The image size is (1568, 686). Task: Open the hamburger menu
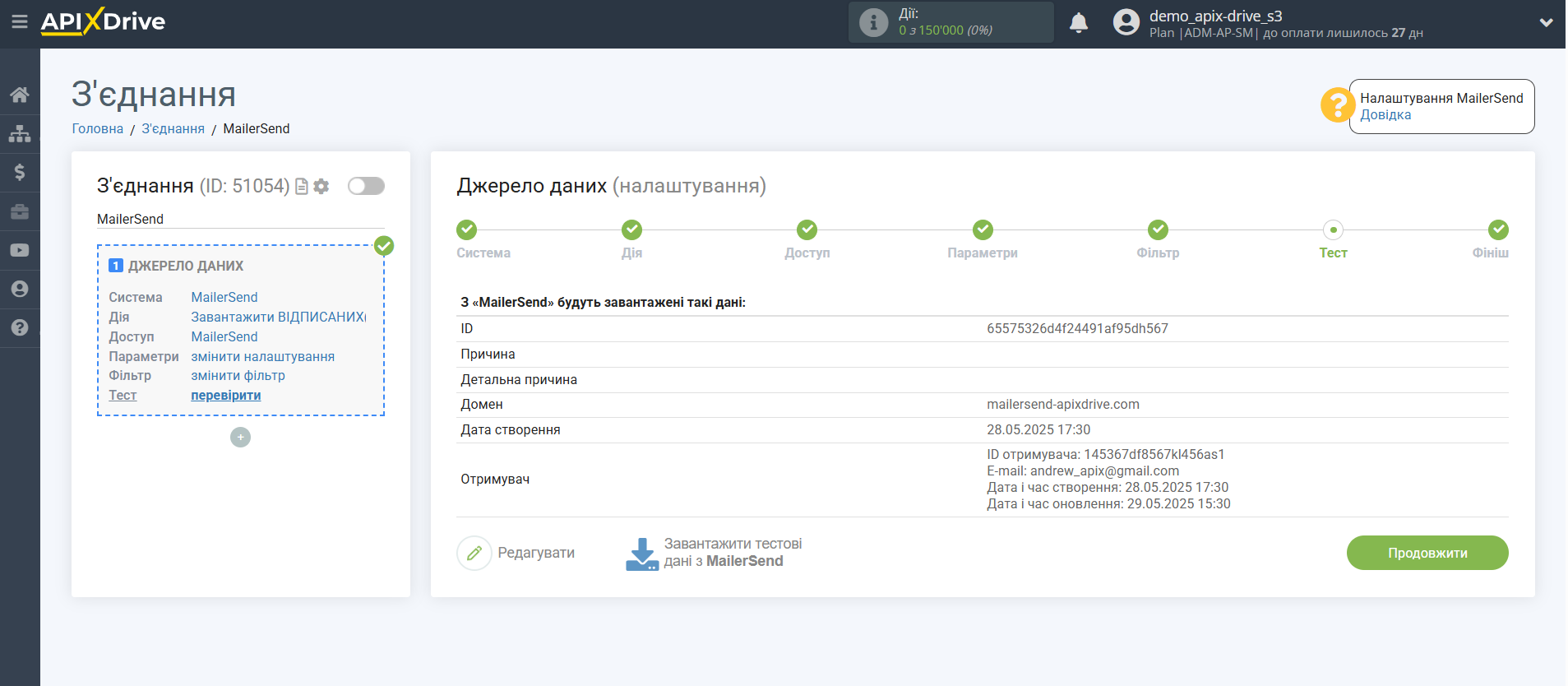point(20,22)
